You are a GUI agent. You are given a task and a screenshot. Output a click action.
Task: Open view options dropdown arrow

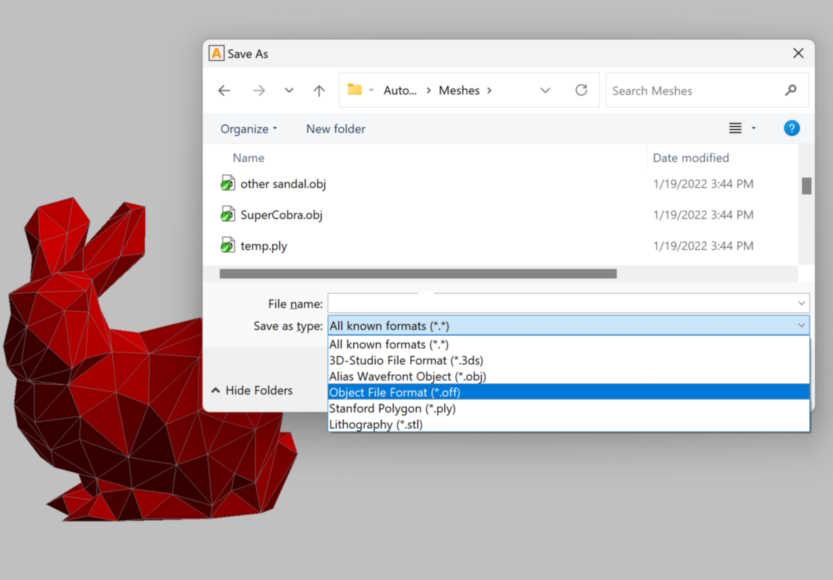pyautogui.click(x=753, y=128)
